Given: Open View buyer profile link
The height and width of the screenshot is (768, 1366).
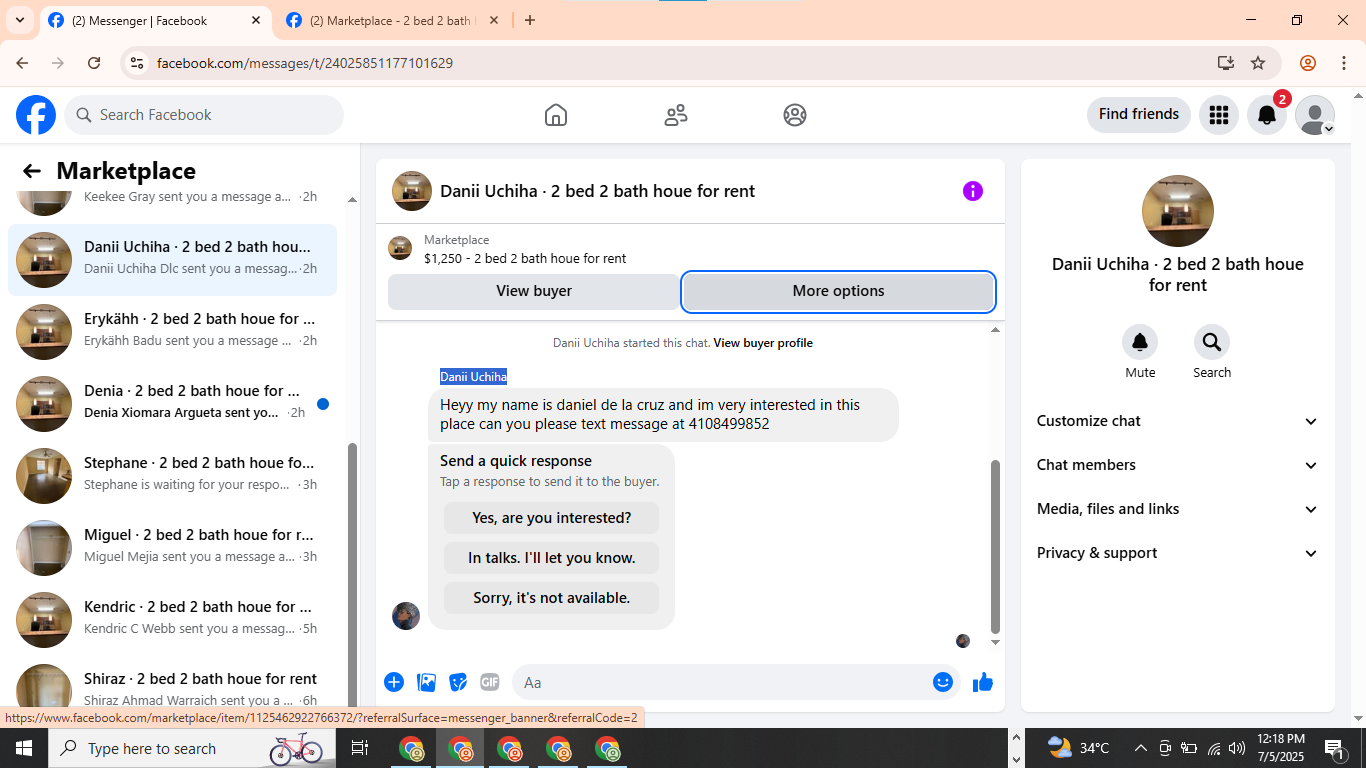Looking at the screenshot, I should 763,343.
